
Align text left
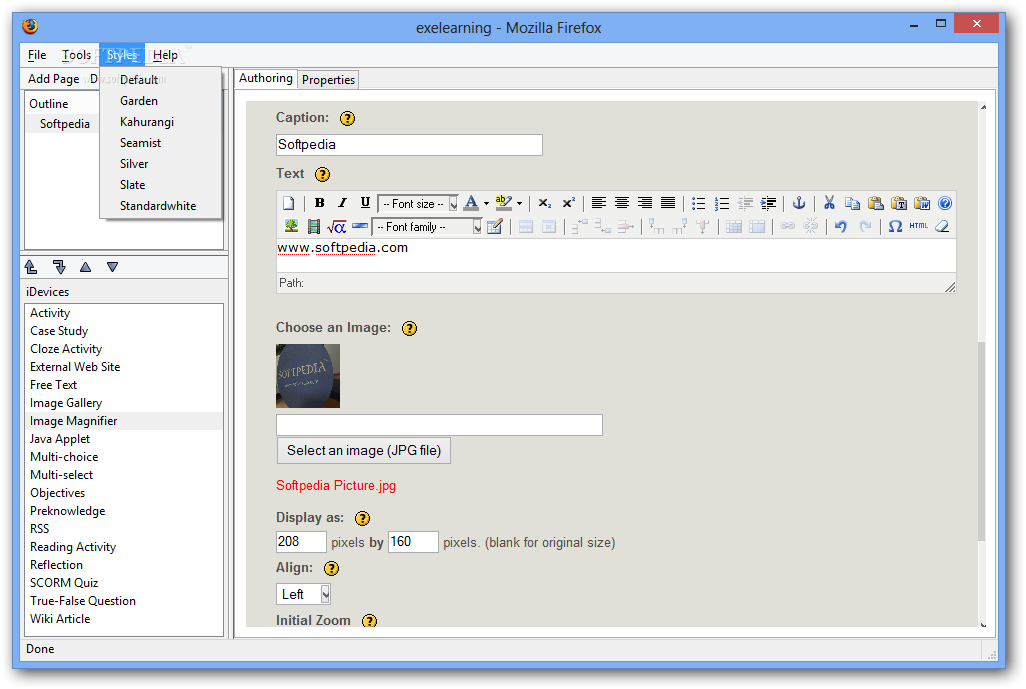click(x=599, y=203)
